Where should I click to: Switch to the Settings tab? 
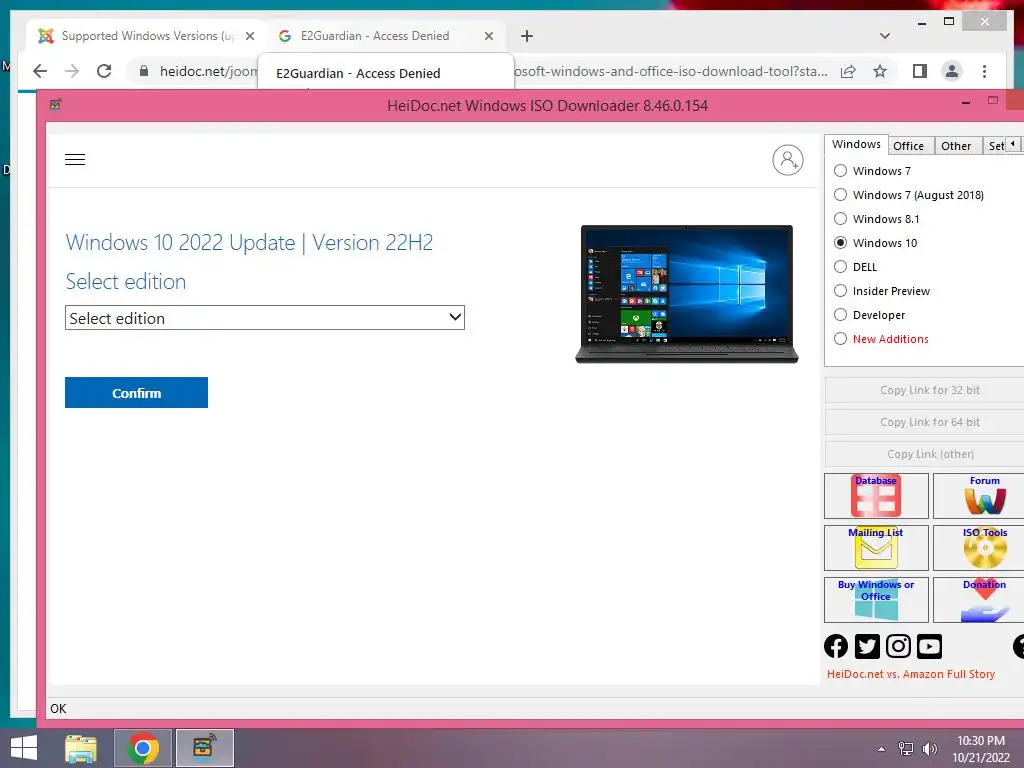point(995,146)
